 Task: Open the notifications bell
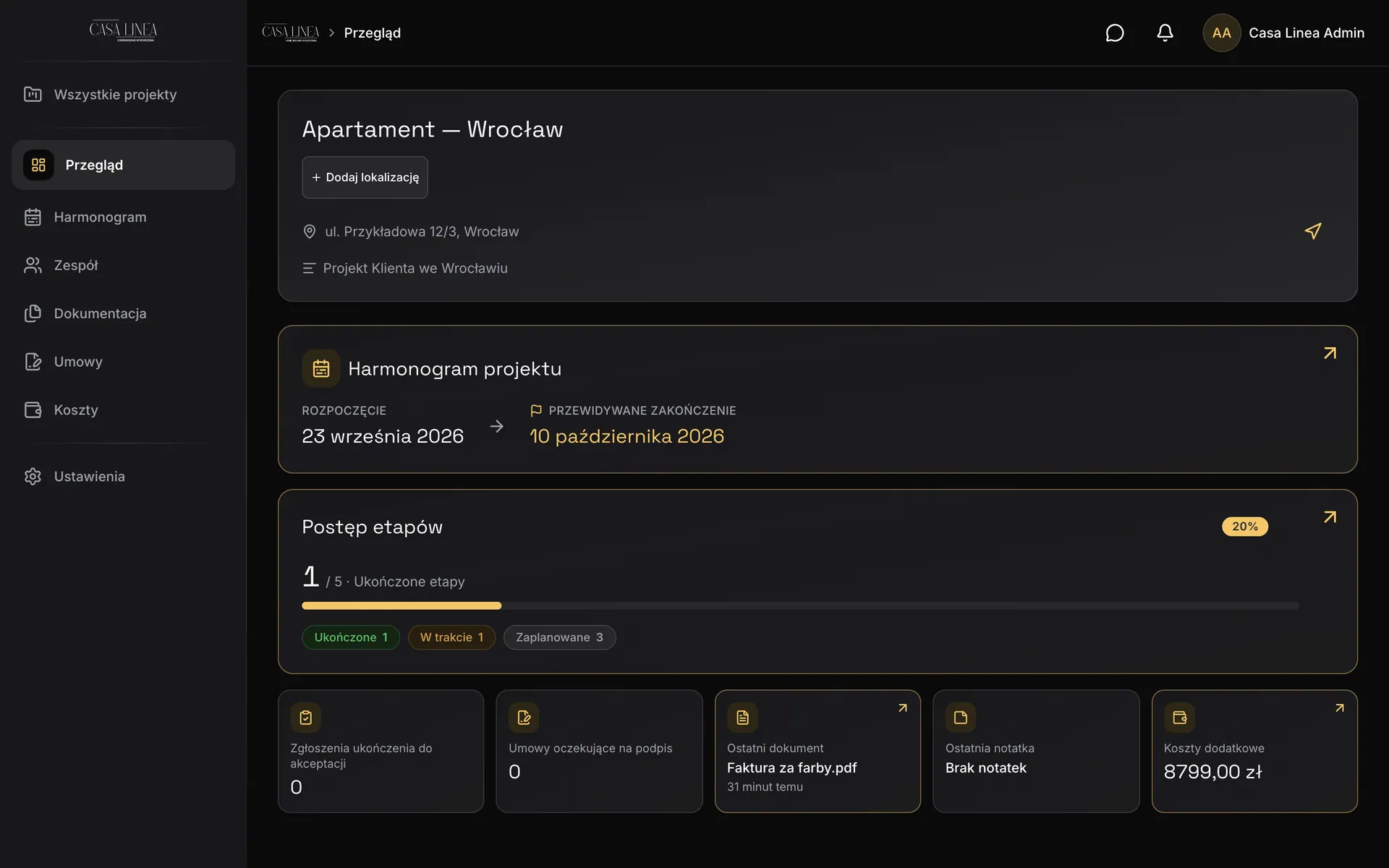click(x=1165, y=33)
